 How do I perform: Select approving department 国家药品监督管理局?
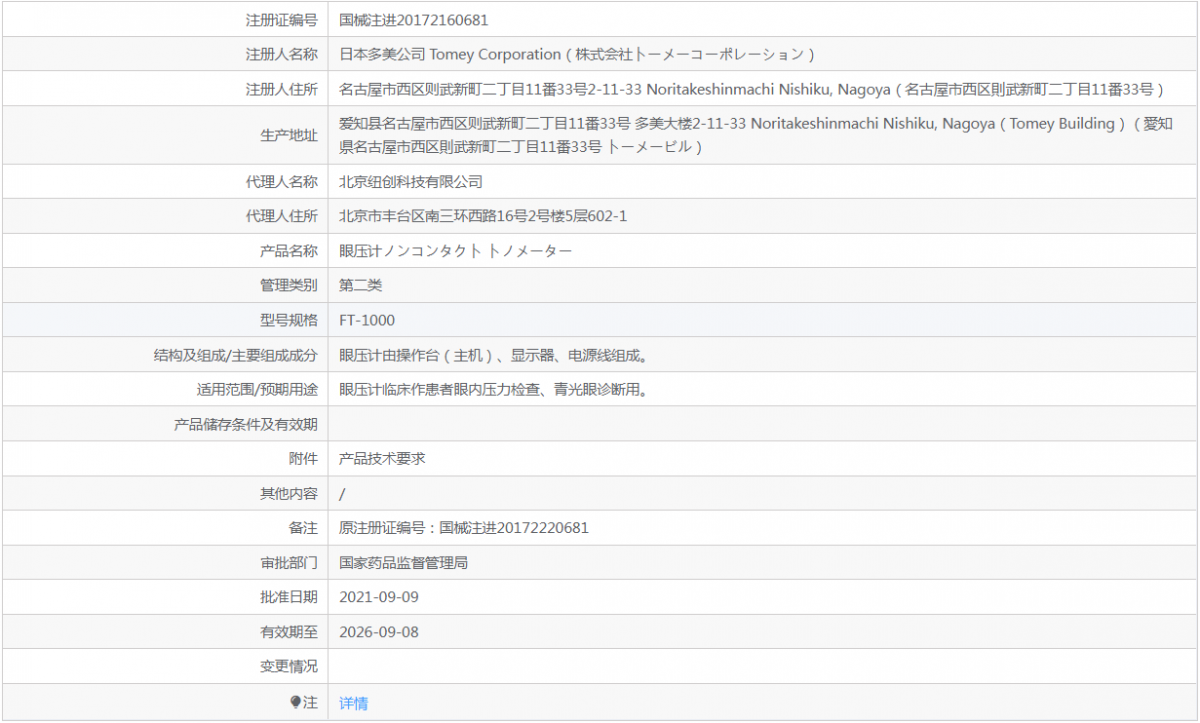pyautogui.click(x=403, y=562)
